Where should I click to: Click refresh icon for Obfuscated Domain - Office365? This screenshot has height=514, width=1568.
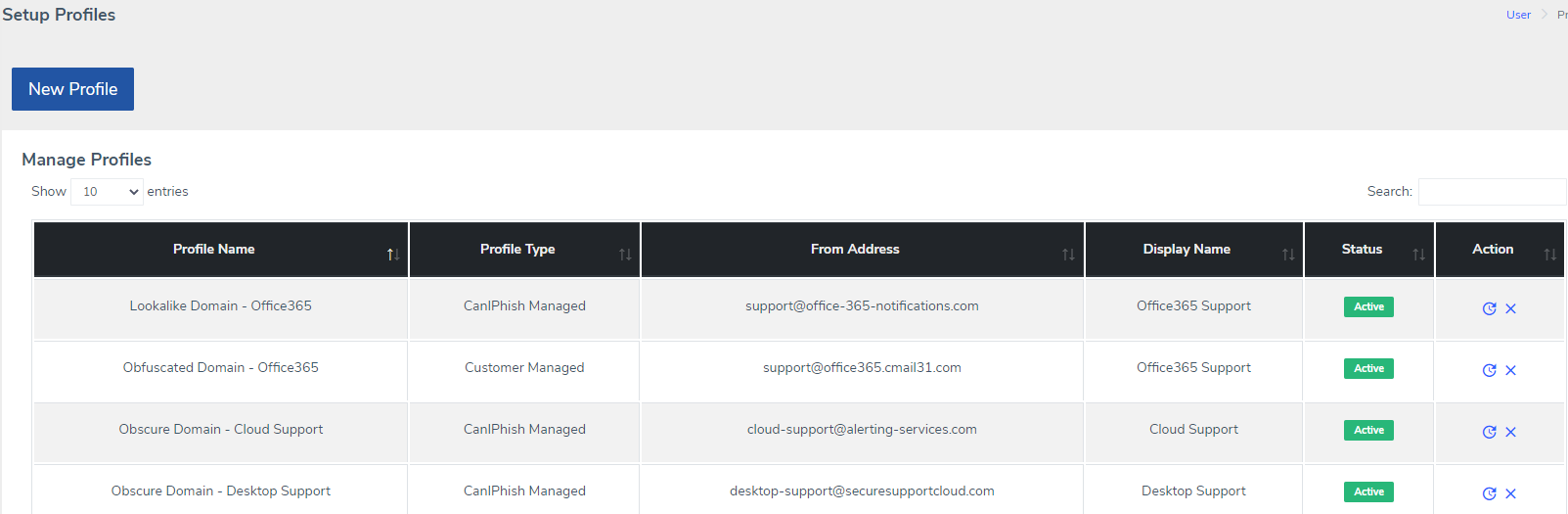(1489, 370)
